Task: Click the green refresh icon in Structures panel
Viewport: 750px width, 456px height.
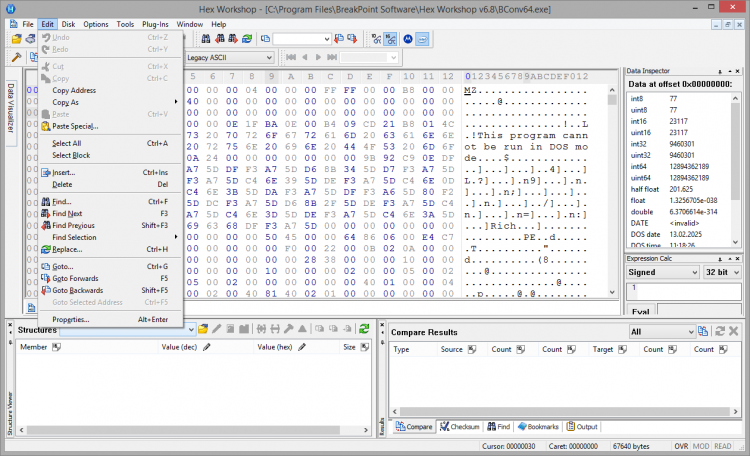Action: click(366, 329)
